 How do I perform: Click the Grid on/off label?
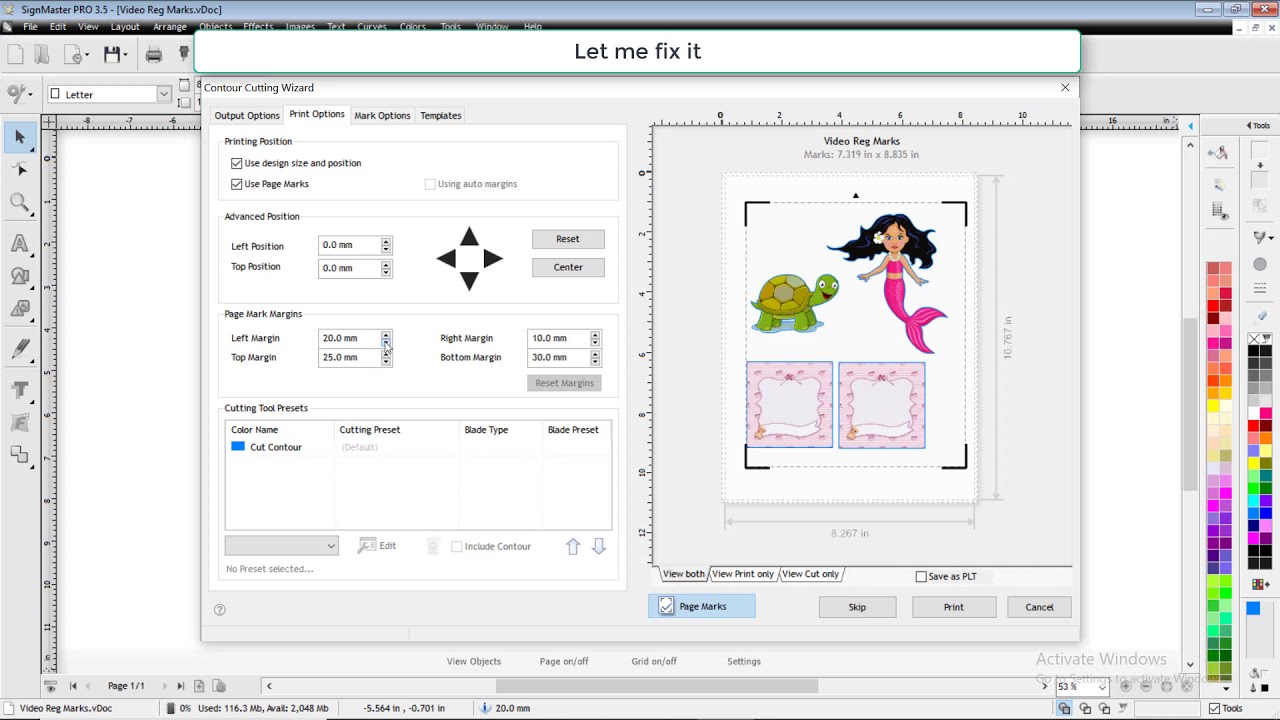point(654,661)
